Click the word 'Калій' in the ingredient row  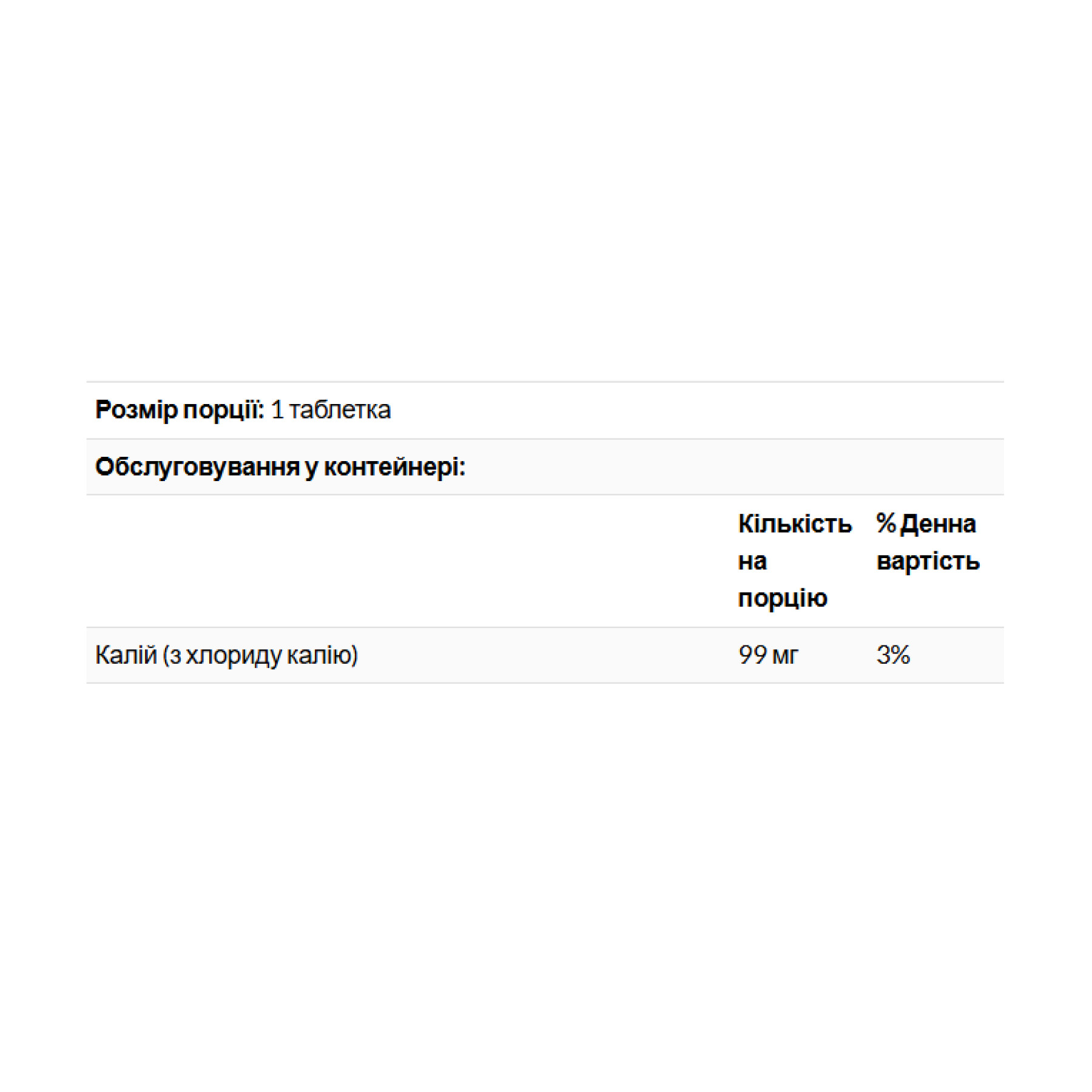click(126, 655)
